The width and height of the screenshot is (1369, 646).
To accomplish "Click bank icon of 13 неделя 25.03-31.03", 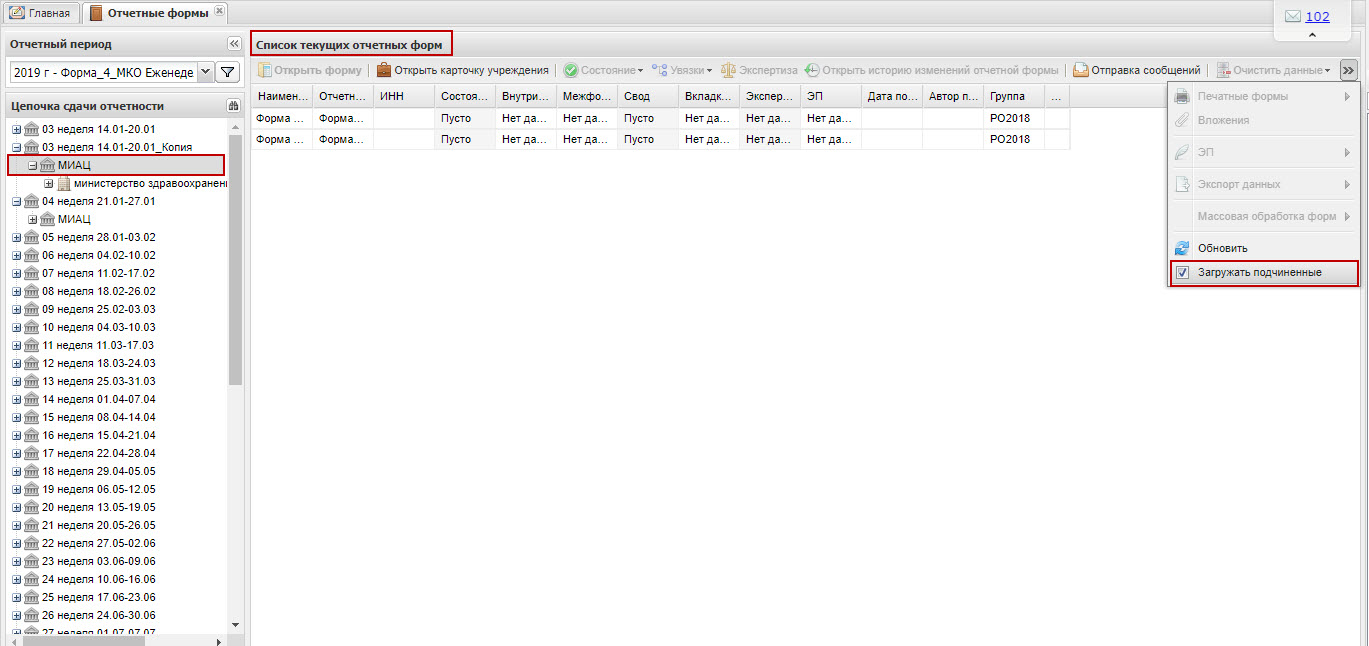I will [x=31, y=381].
